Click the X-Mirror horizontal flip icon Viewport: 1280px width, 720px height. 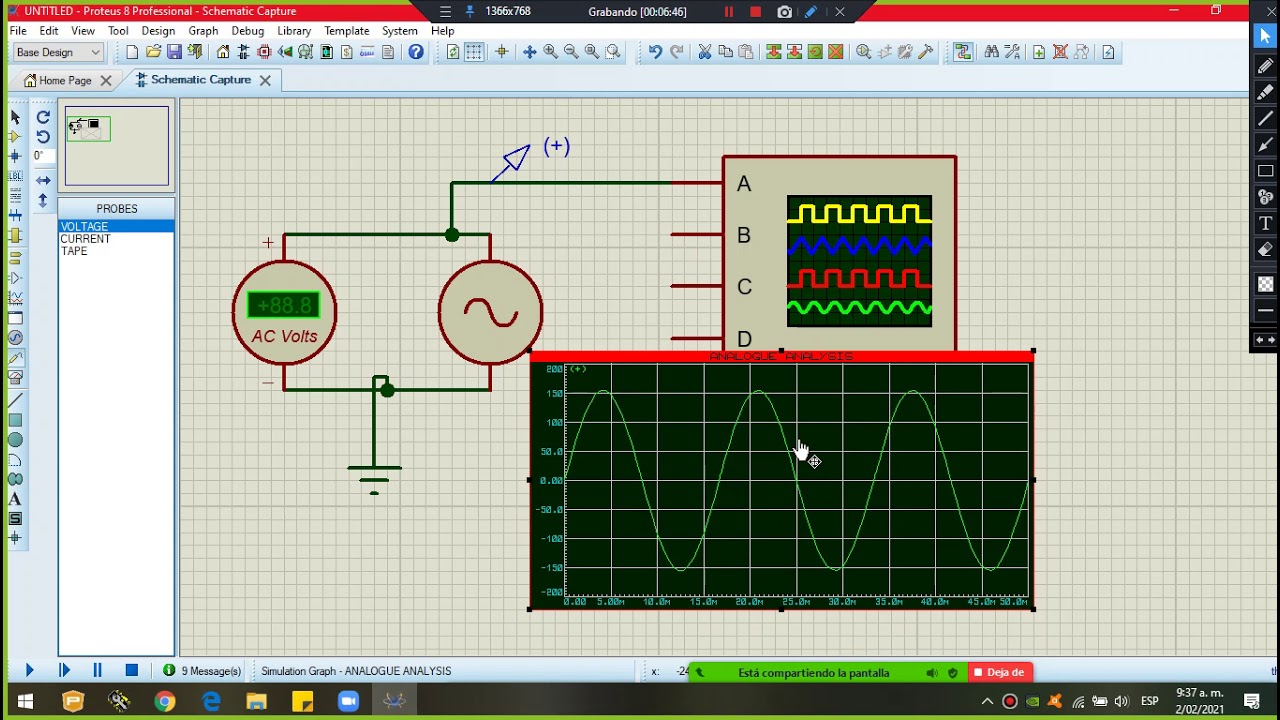(43, 181)
